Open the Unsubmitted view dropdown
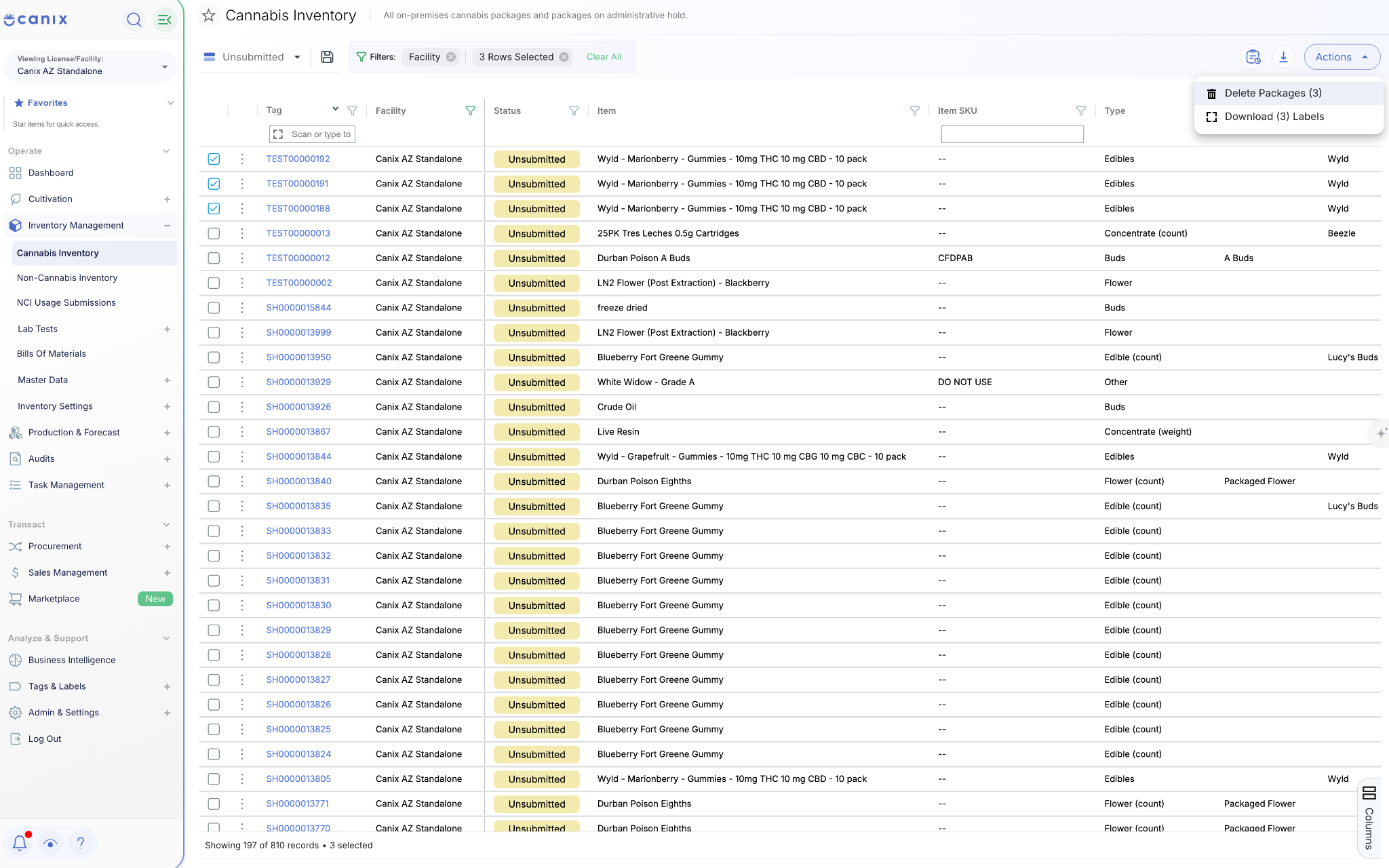 pos(252,57)
